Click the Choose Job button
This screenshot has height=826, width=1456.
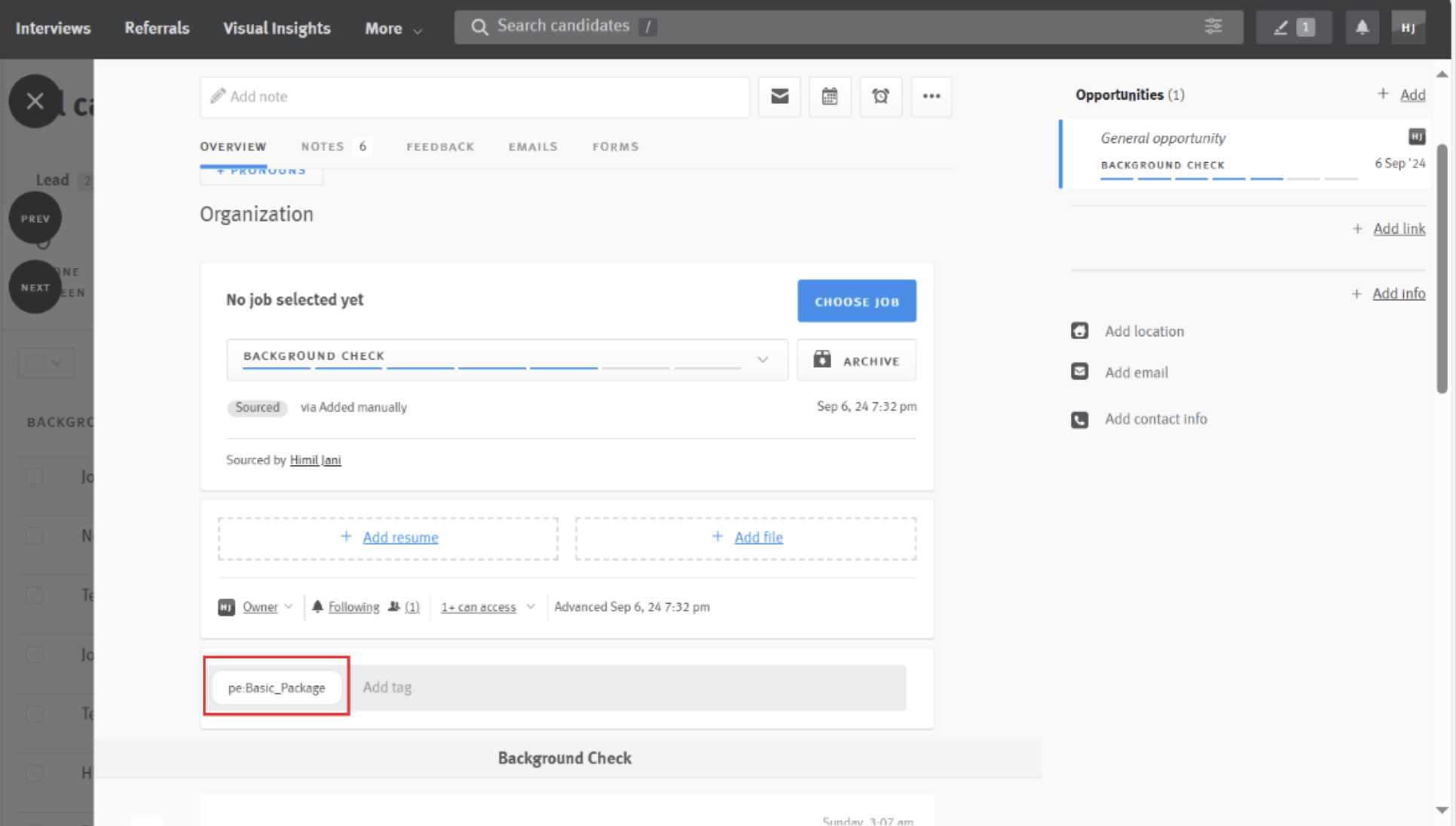(857, 301)
